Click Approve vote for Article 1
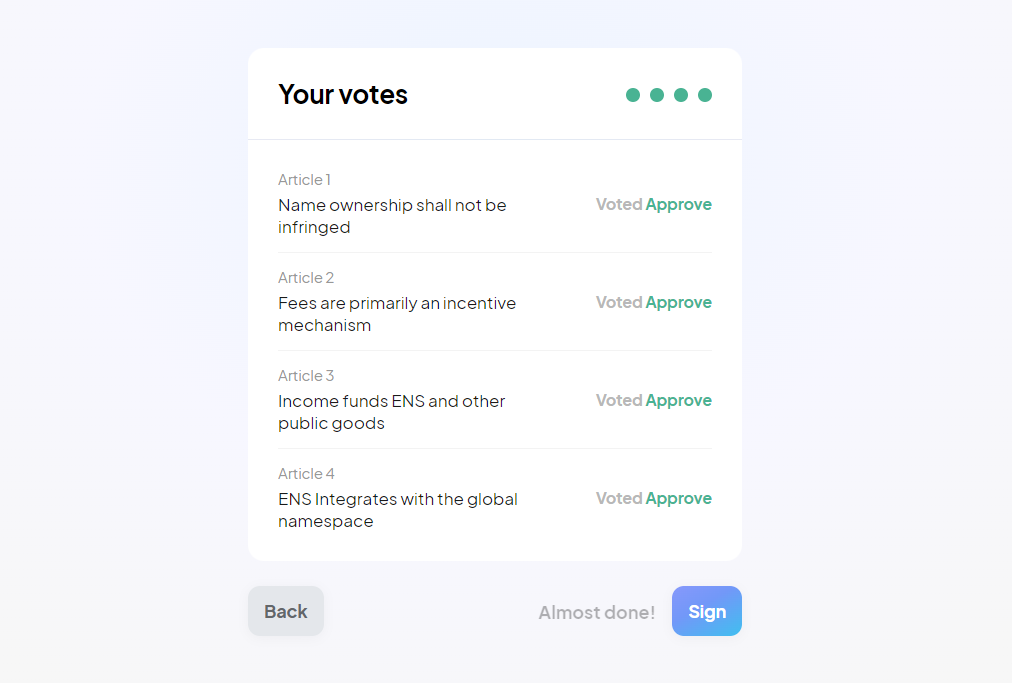Image resolution: width=1012 pixels, height=683 pixels. click(678, 204)
